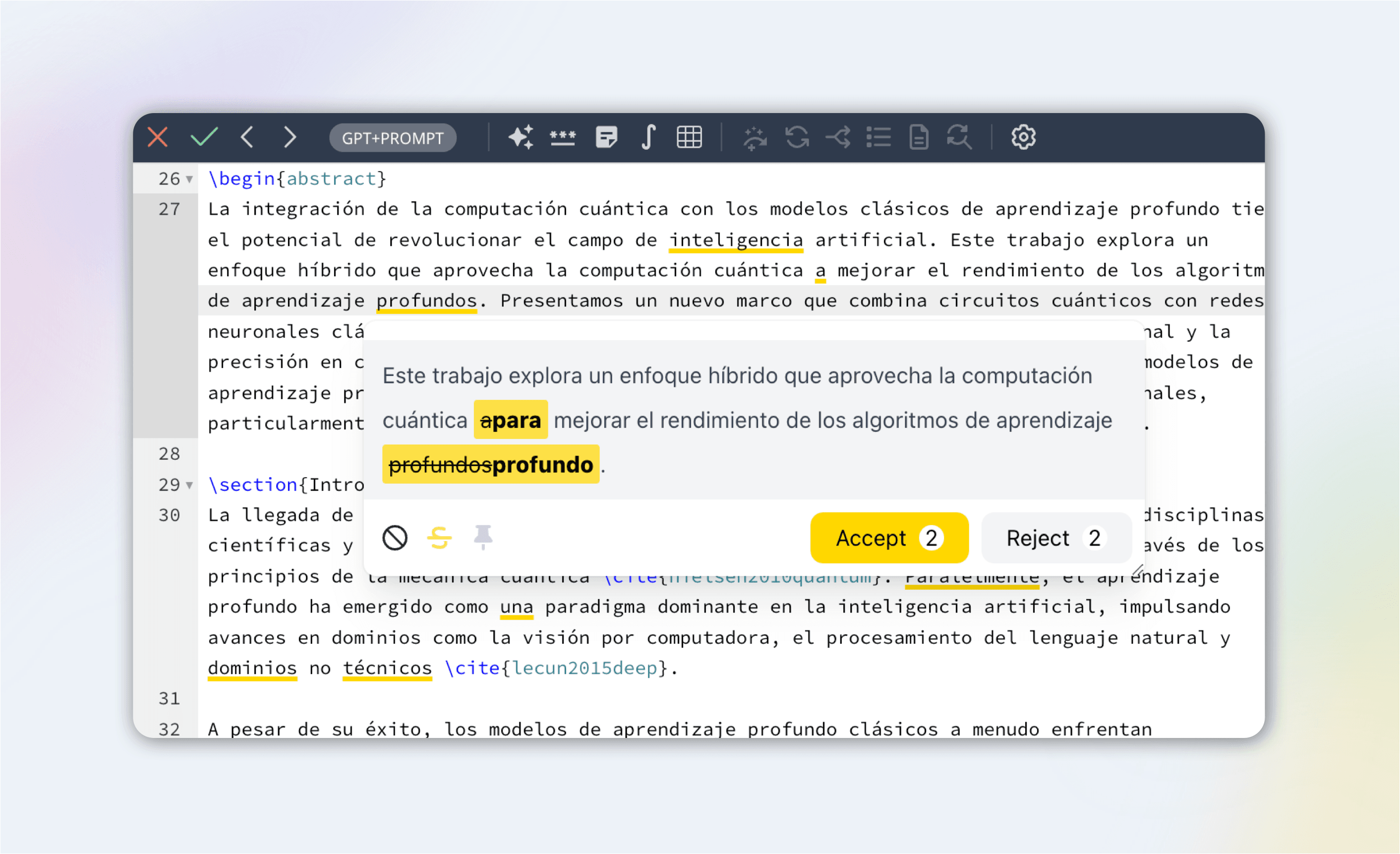The height and width of the screenshot is (854, 1400).
Task: Go to next suggestion with right chevron
Action: [290, 137]
